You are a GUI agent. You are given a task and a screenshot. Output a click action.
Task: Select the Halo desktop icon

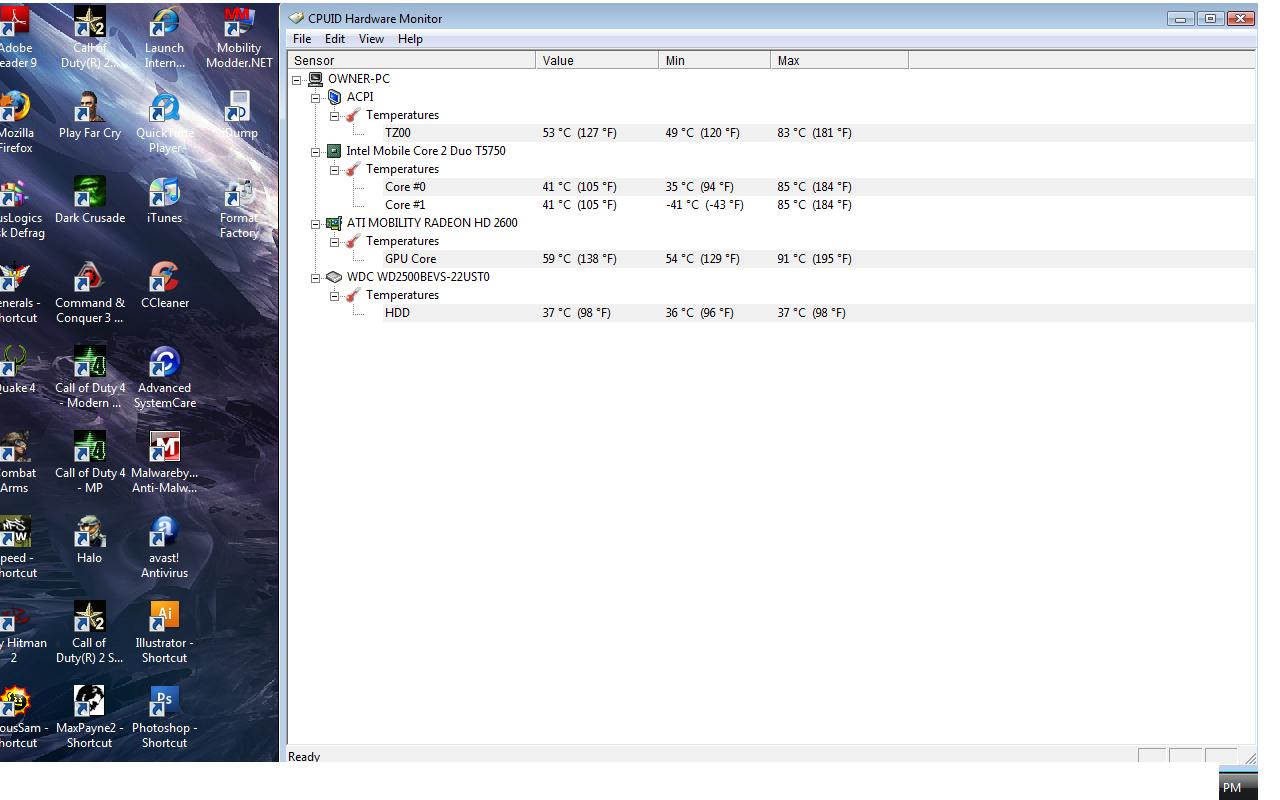tap(90, 541)
